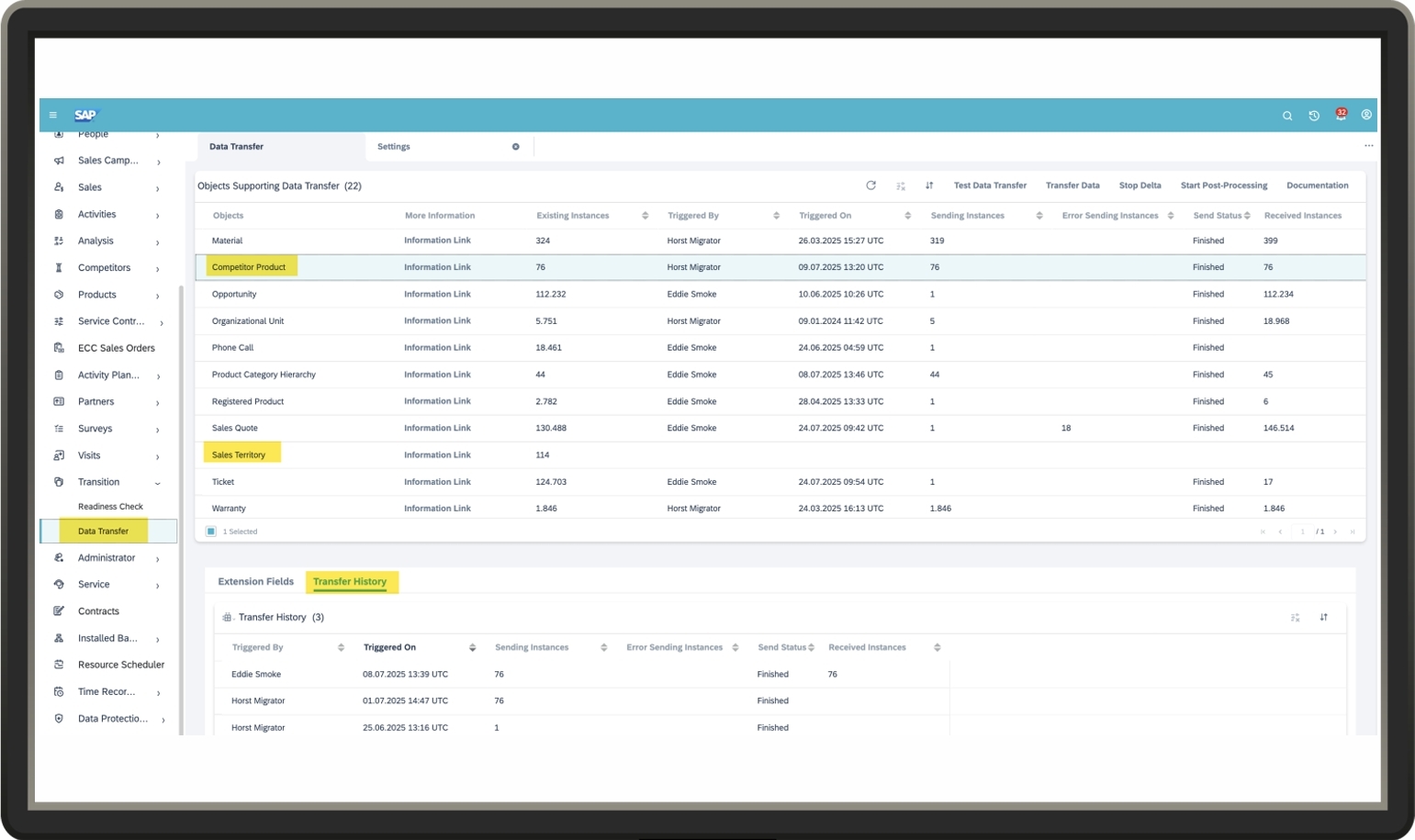Click the Products sidebar icon
This screenshot has height=840, width=1415.
59,295
